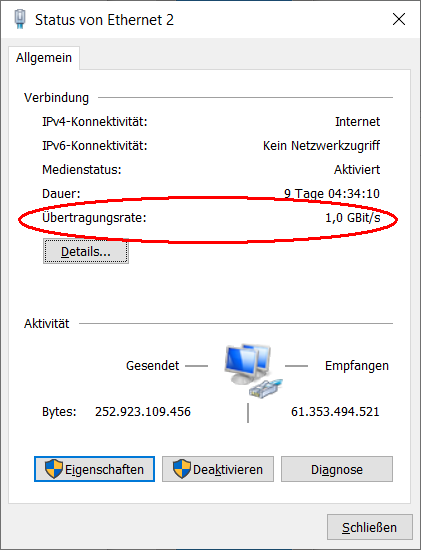Click the Status von Ethernet 2 title text
The image size is (421, 550).
(104, 20)
